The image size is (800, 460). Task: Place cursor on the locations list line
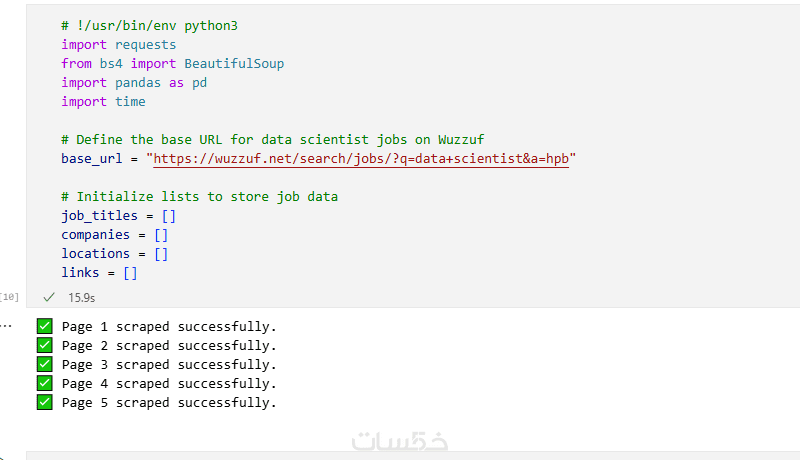114,254
